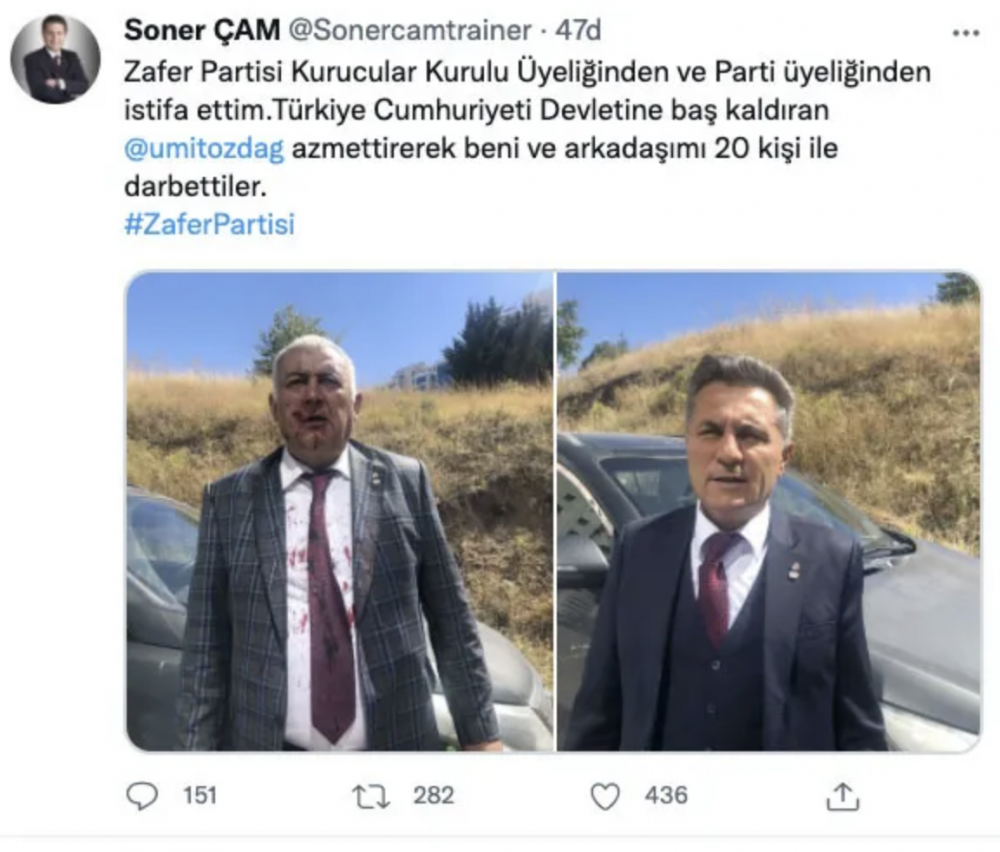Click the reply speech bubble icon
Viewport: 1000px width, 852px height.
142,796
